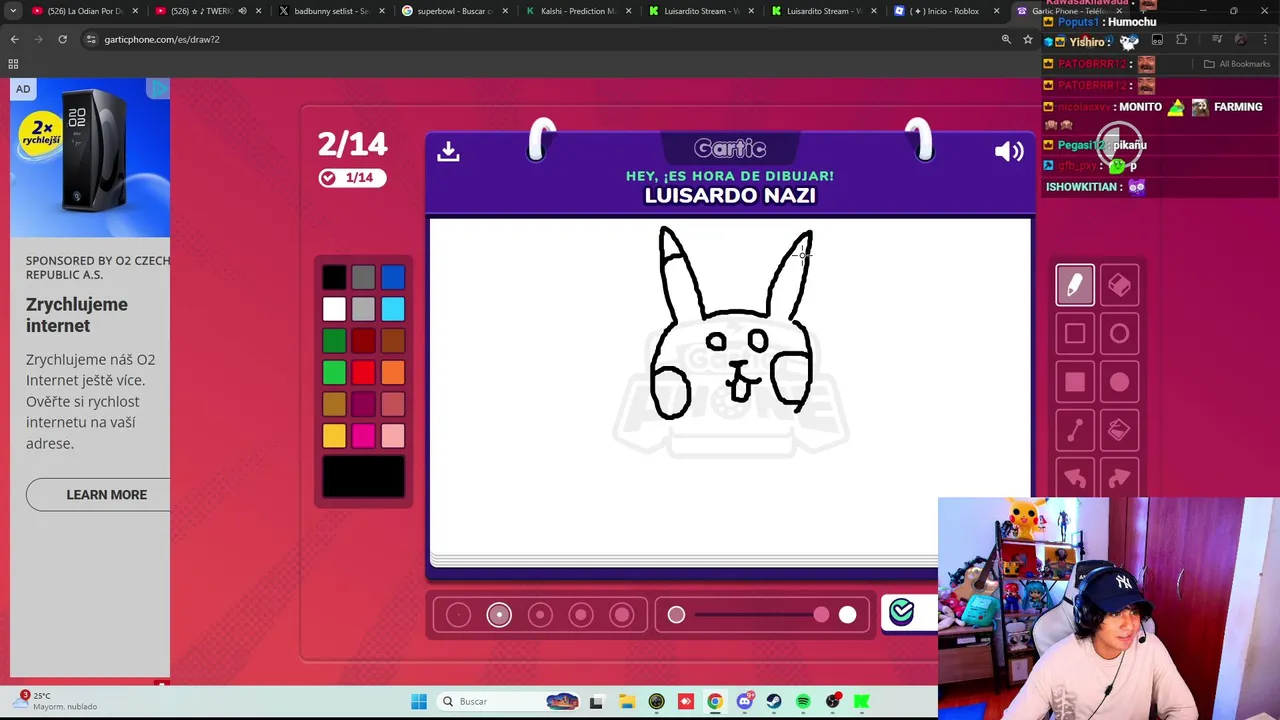1280x720 pixels.
Task: Adjust the opacity slider handle
Action: pyautogui.click(x=821, y=615)
